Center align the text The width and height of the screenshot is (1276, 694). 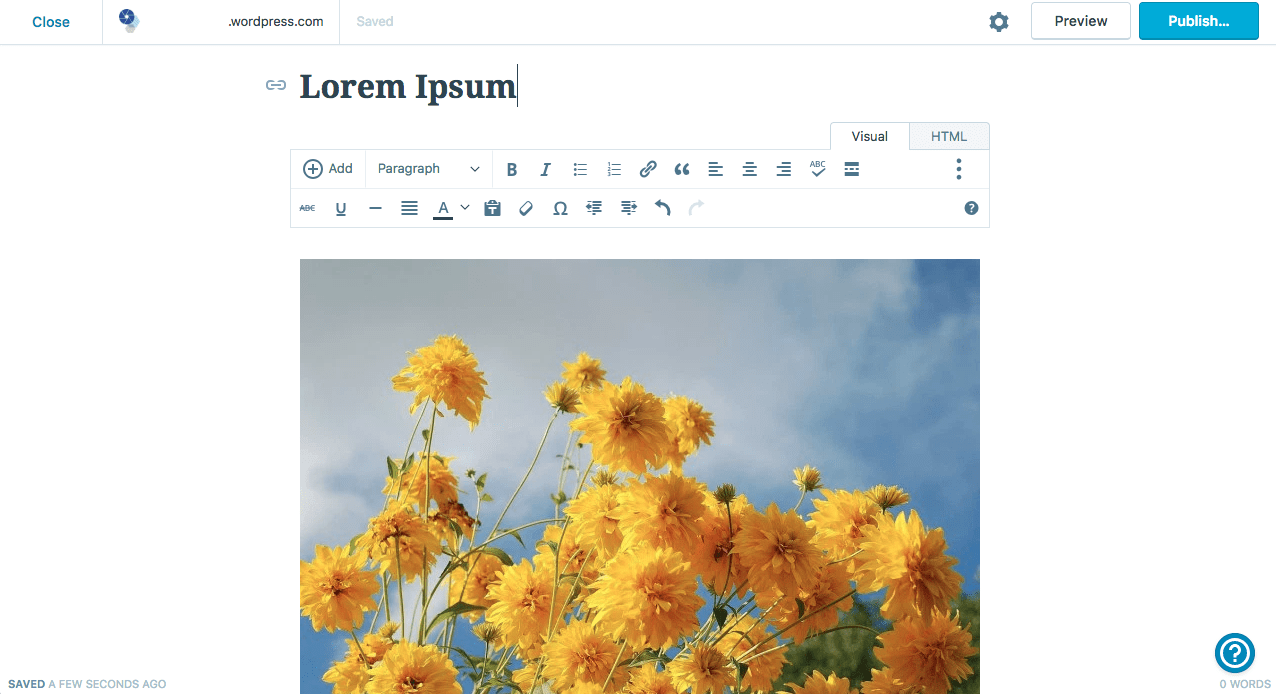pos(750,169)
